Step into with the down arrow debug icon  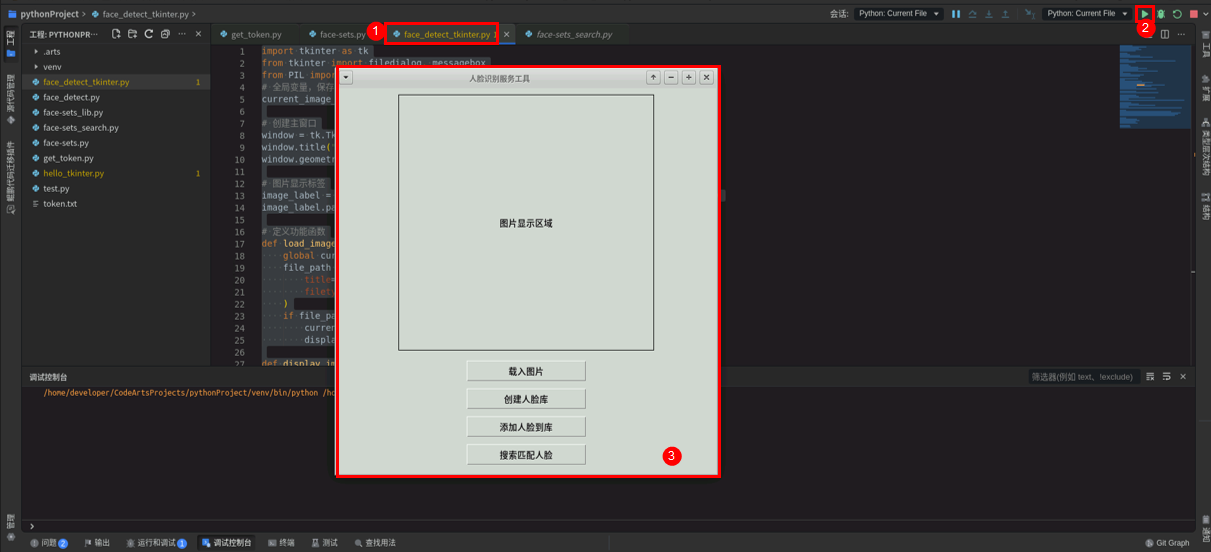[989, 14]
